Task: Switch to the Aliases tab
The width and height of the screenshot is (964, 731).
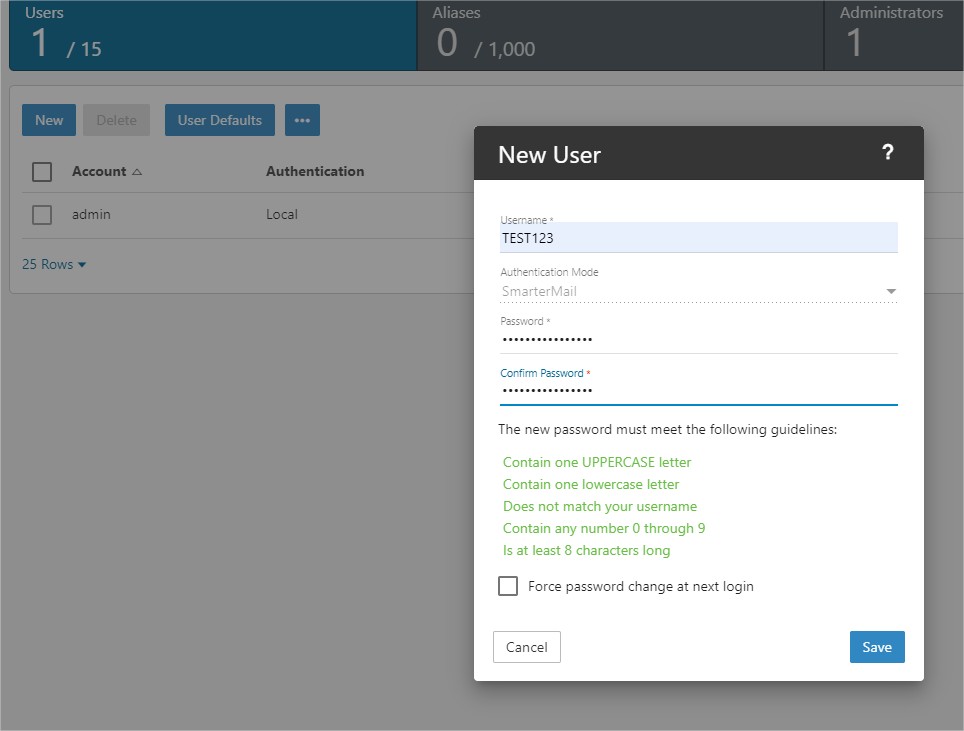Action: (620, 35)
